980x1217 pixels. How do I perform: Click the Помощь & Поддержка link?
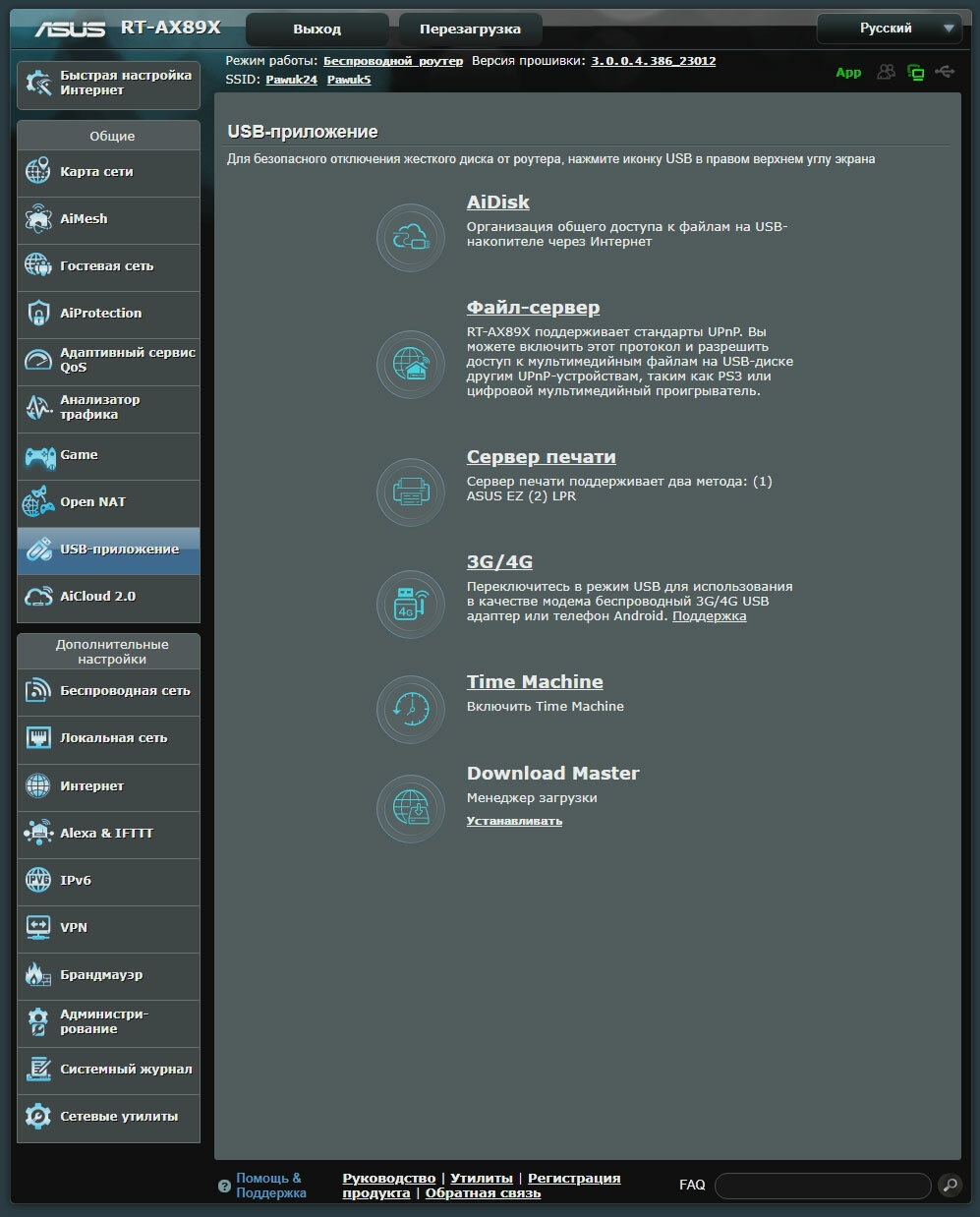tap(271, 1186)
